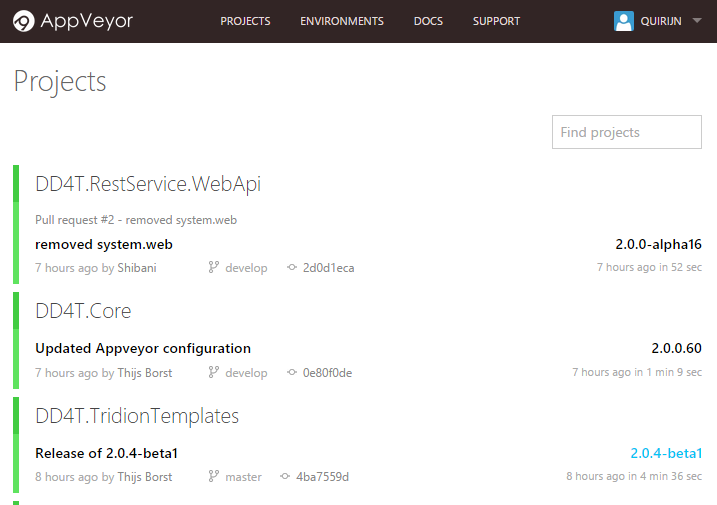Open build version 2.0.0-alpha16
The image size is (717, 505).
click(658, 244)
